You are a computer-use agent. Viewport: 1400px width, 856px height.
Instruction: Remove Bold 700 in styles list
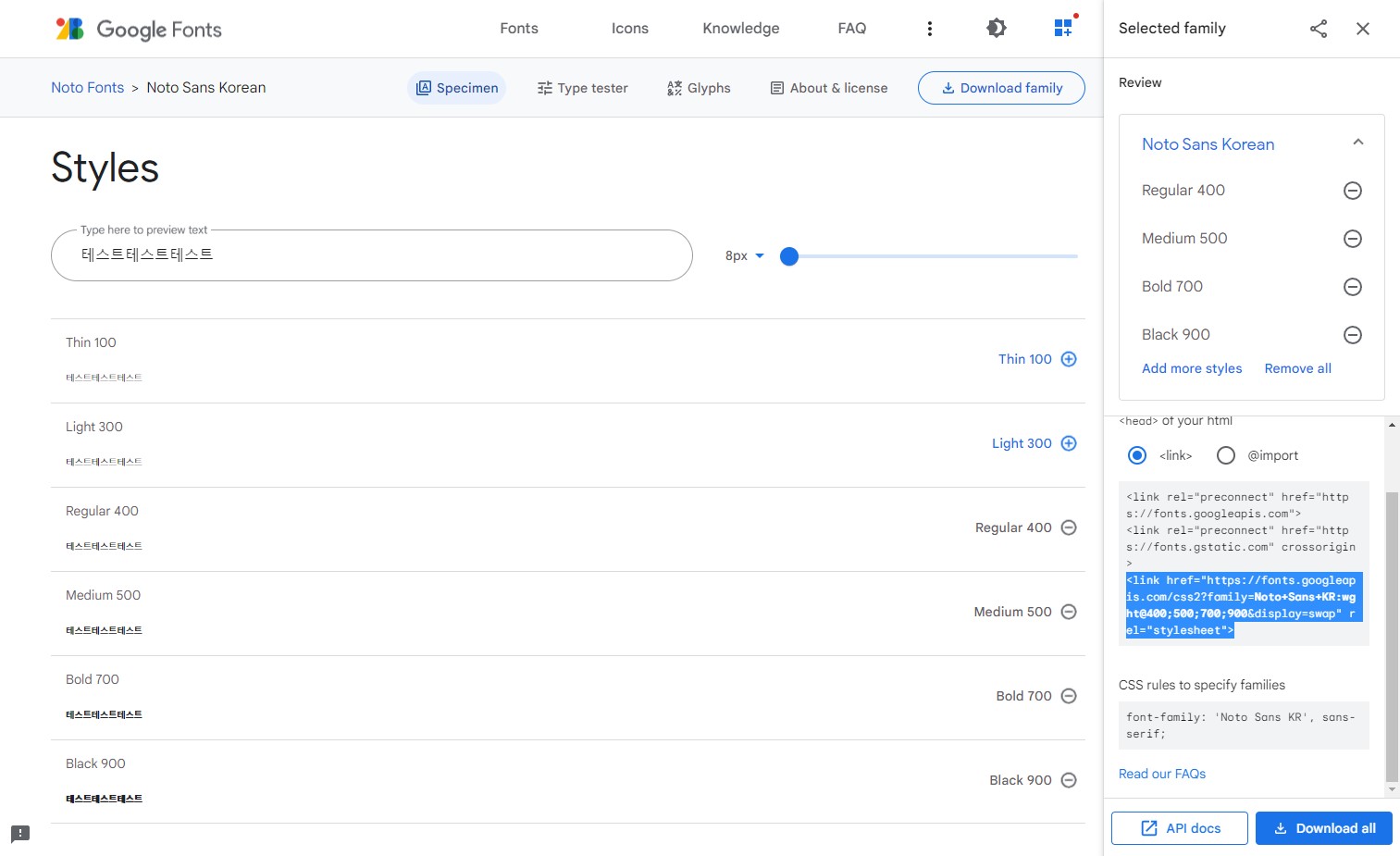[x=1069, y=696]
